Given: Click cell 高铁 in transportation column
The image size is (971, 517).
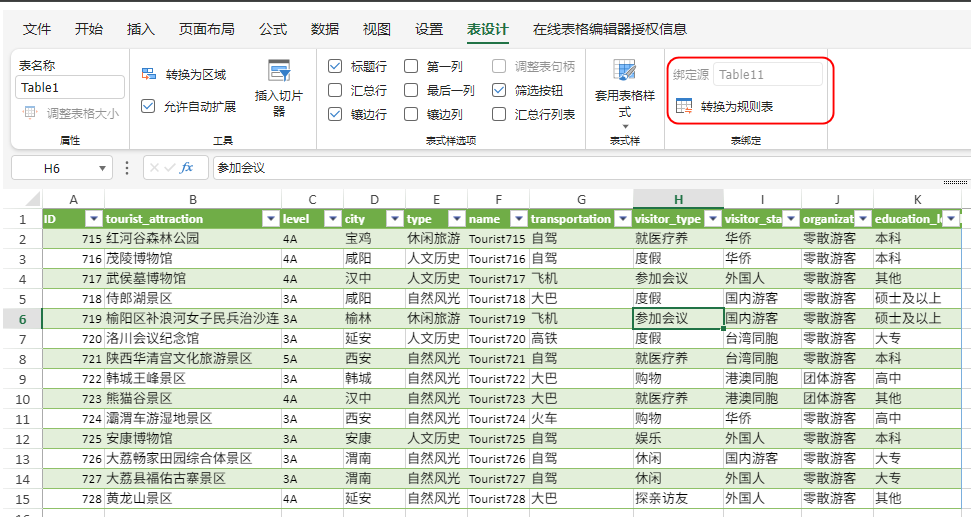Looking at the screenshot, I should tap(581, 339).
